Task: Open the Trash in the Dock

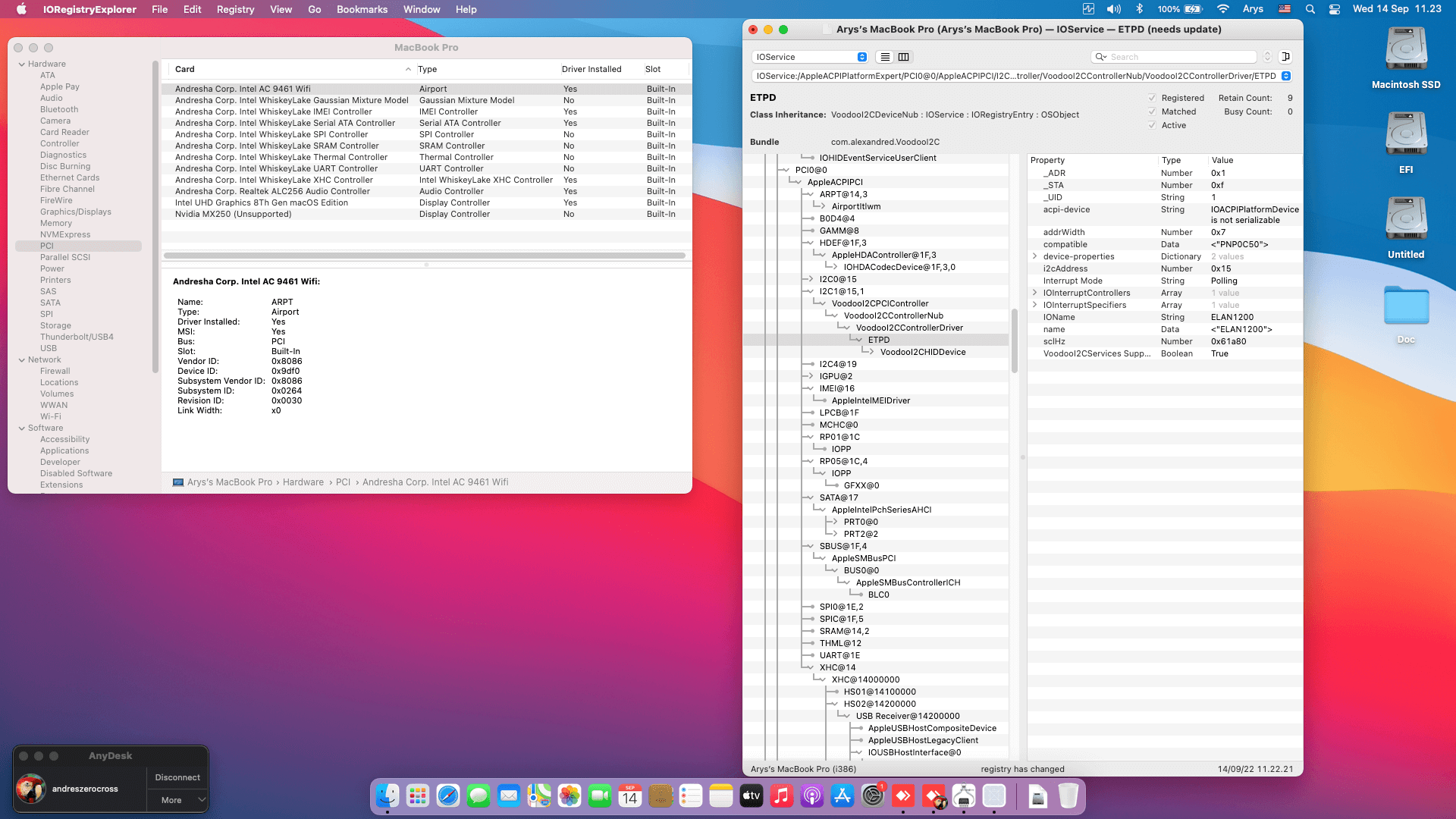Action: tap(1068, 795)
